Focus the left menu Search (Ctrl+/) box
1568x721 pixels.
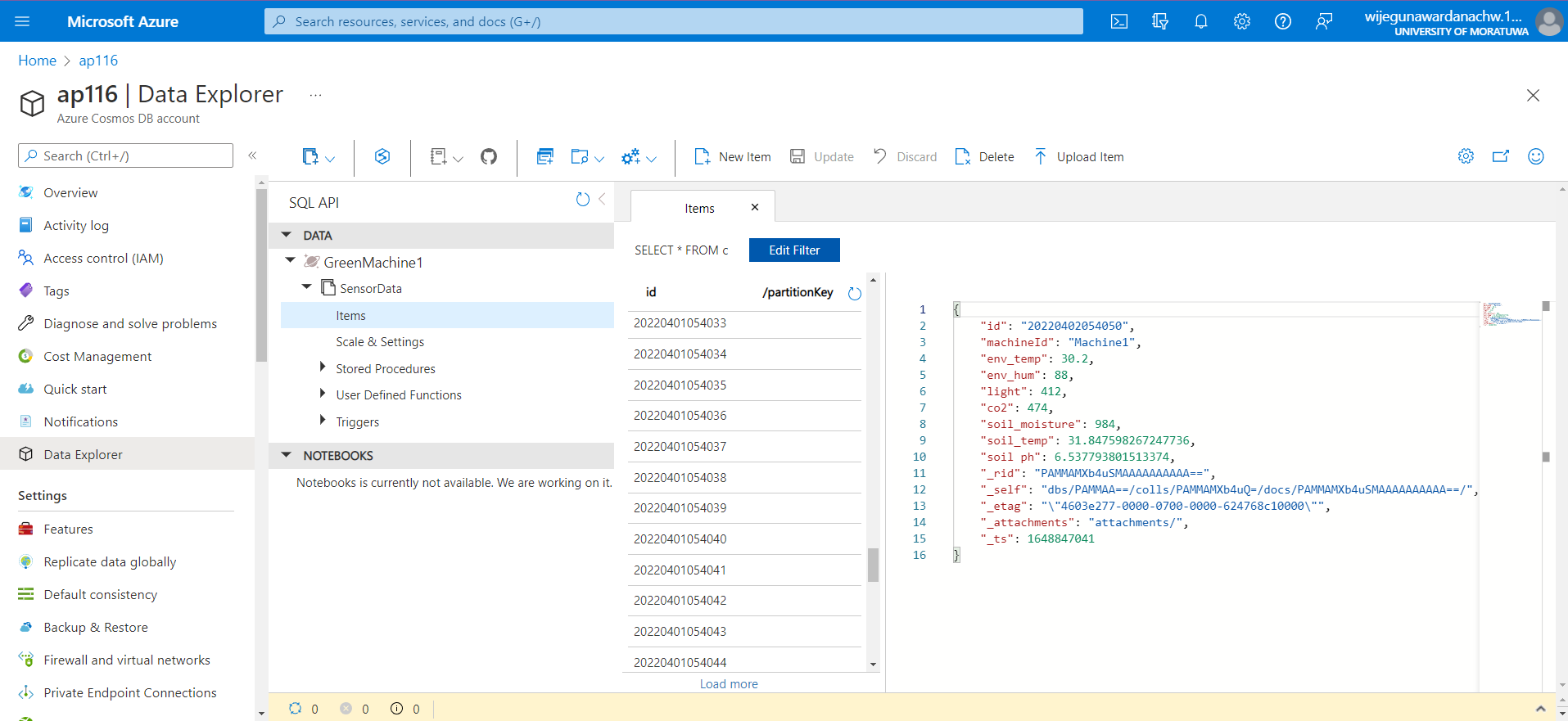[125, 155]
